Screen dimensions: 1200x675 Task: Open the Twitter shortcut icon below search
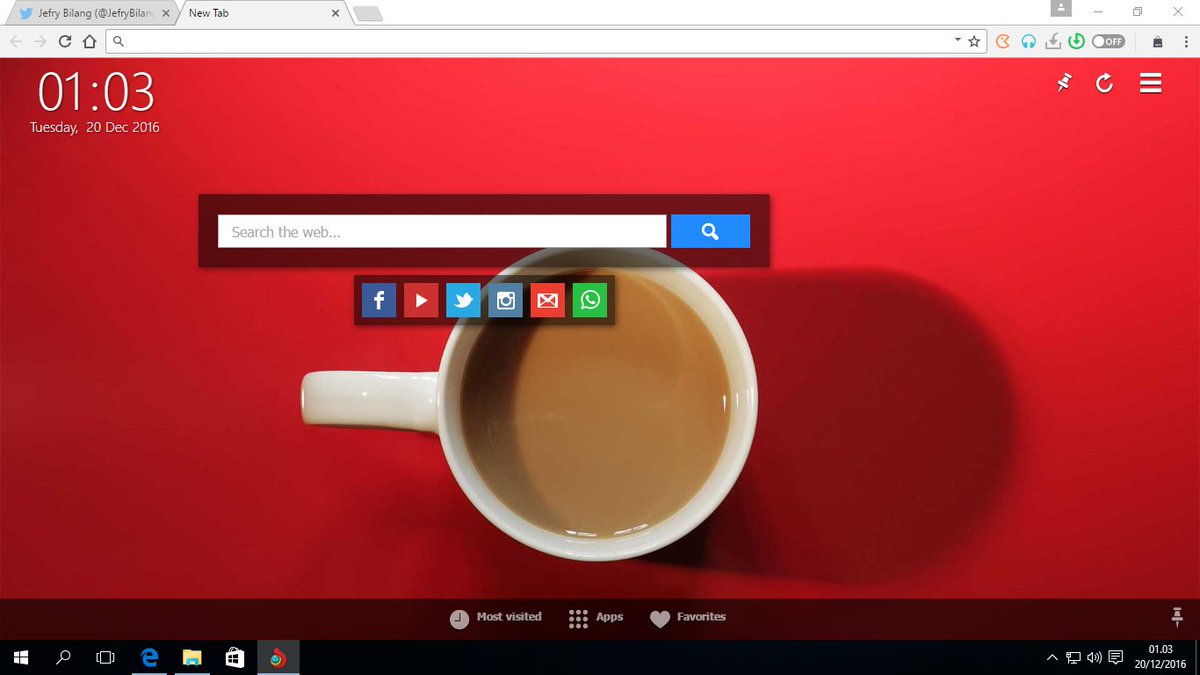click(x=463, y=300)
